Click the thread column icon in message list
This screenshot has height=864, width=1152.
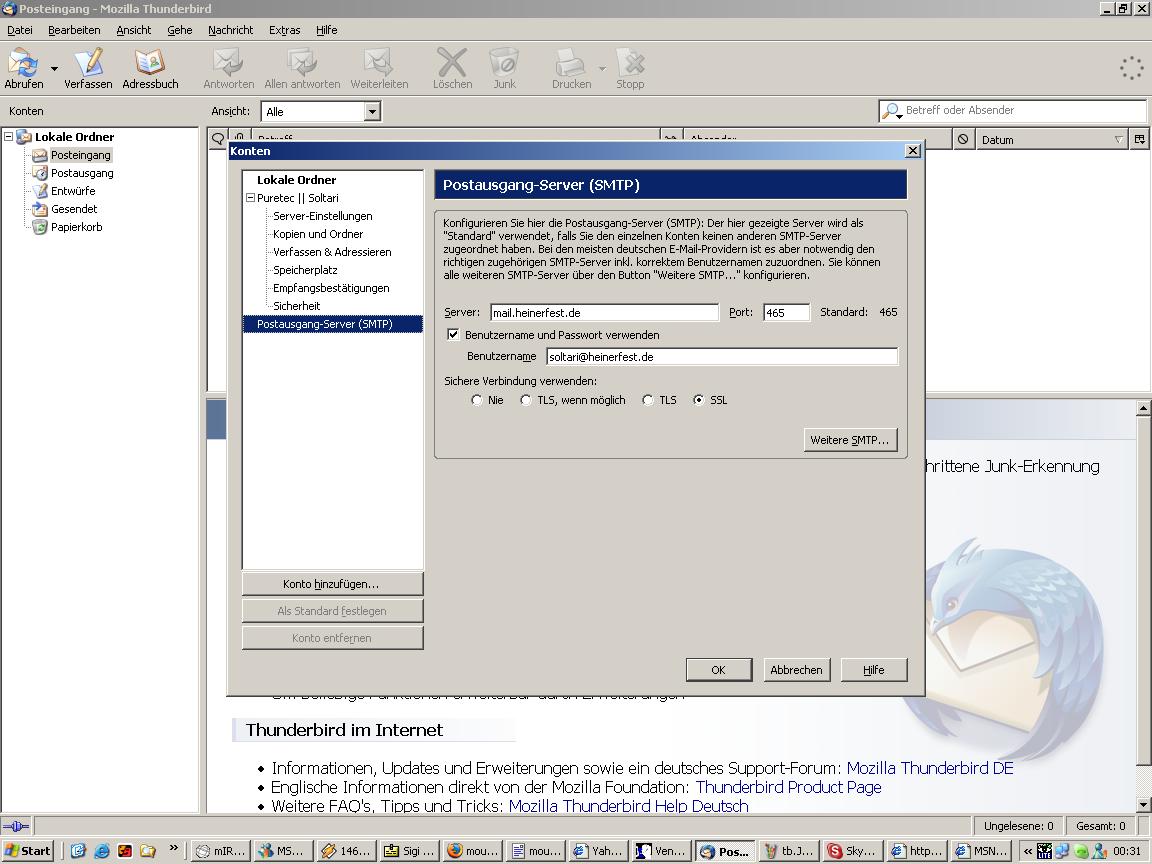[x=217, y=139]
